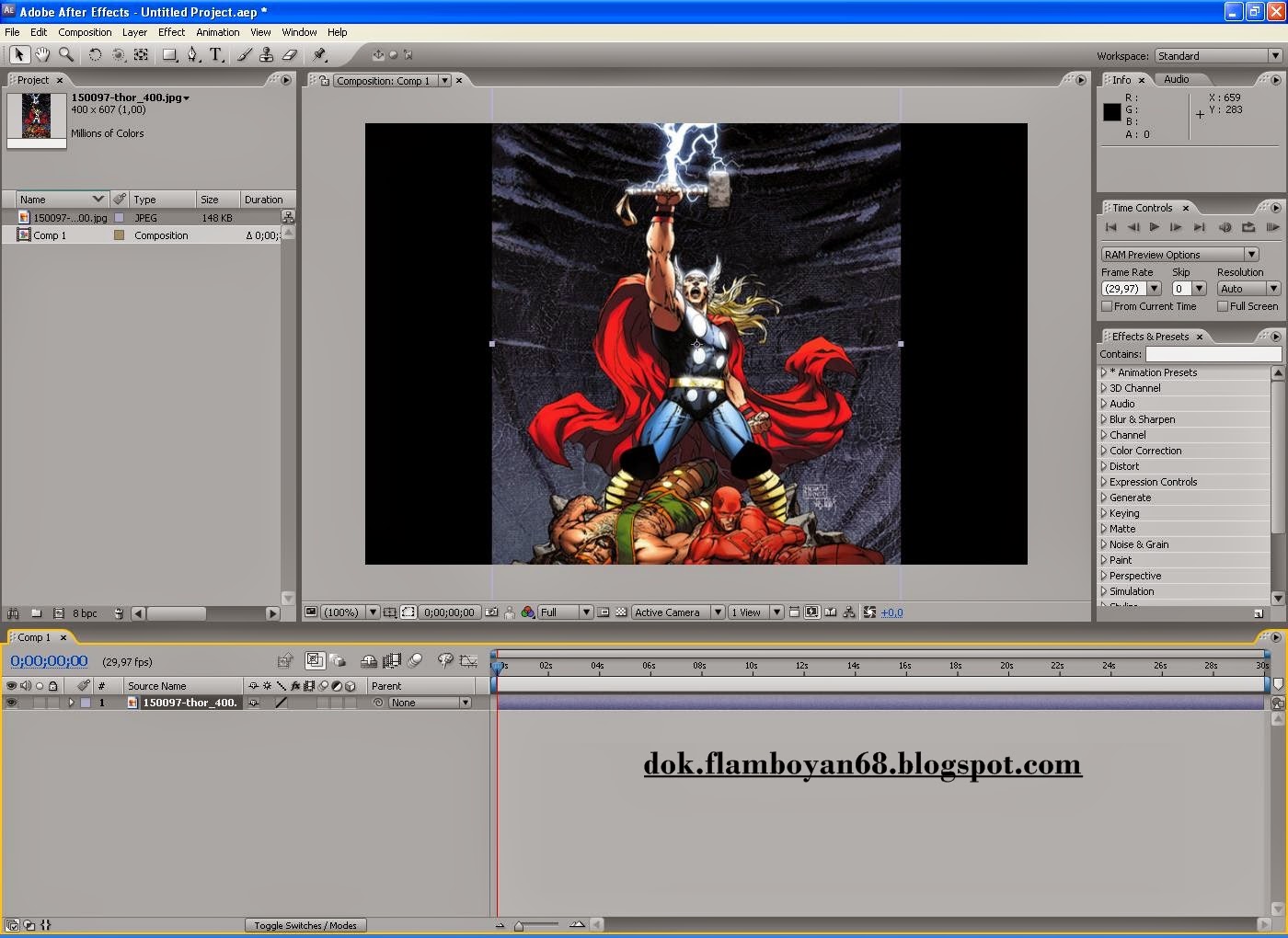
Task: Click the Region of Interest icon
Action: [x=604, y=612]
